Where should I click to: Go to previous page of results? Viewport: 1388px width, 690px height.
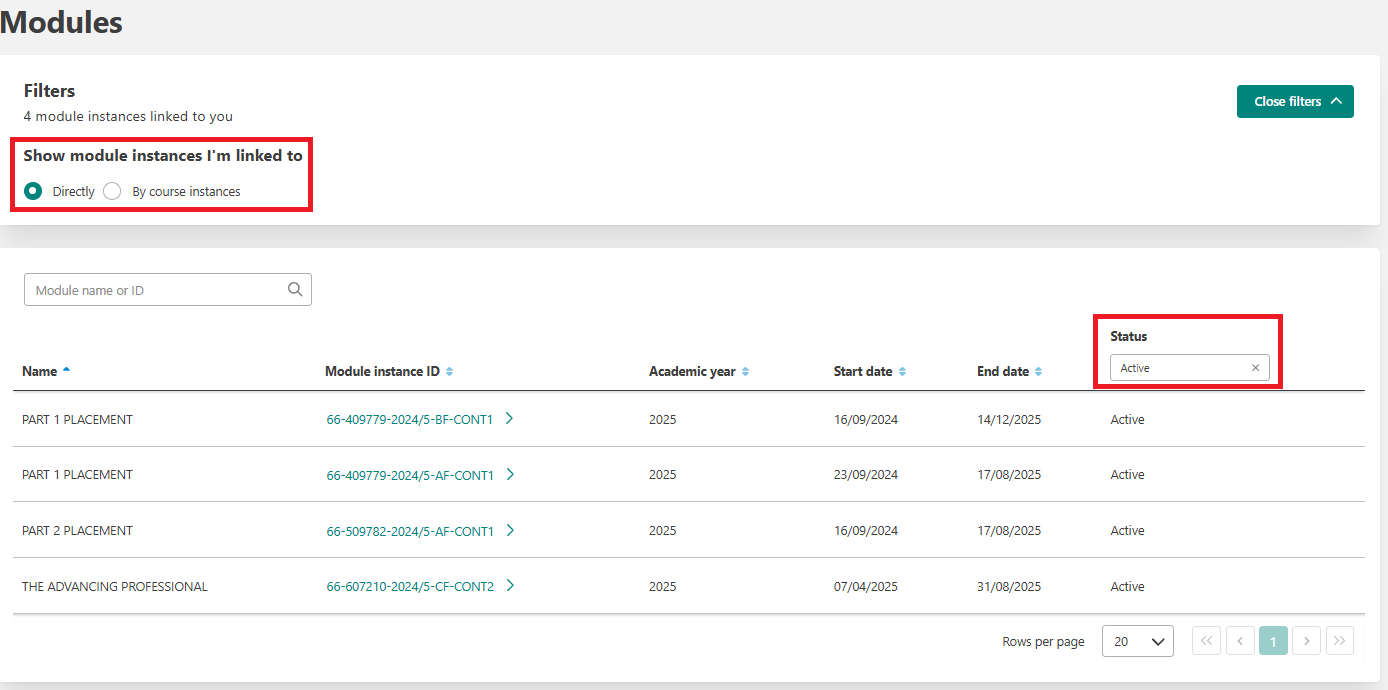1240,641
